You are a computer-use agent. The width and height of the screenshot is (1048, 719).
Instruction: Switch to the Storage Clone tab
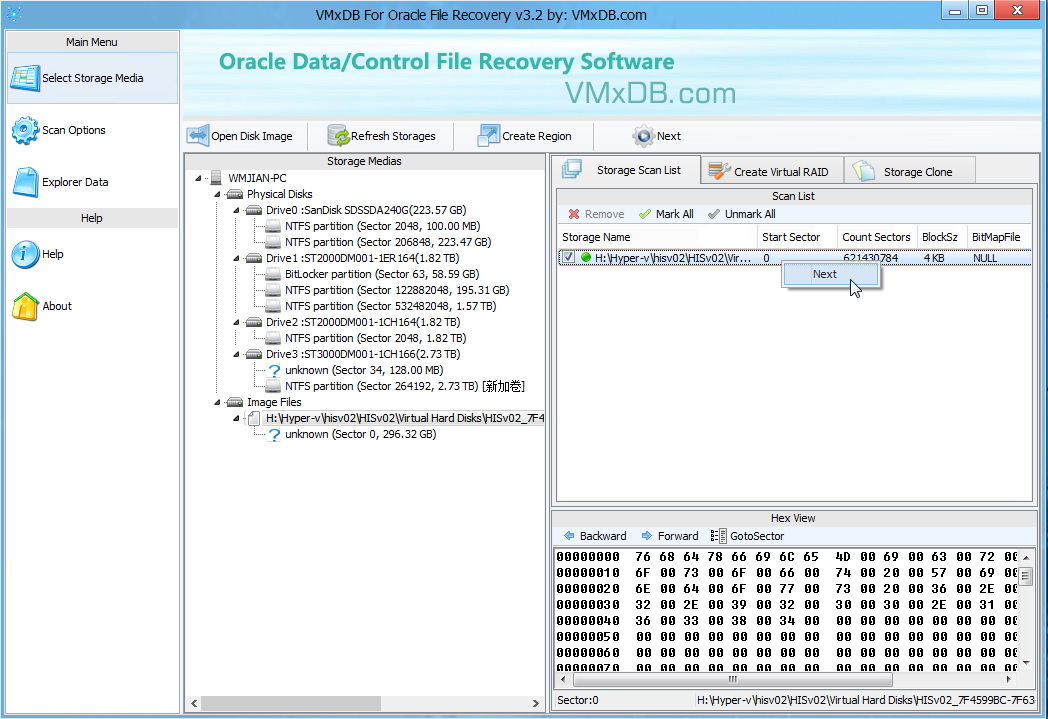point(909,172)
